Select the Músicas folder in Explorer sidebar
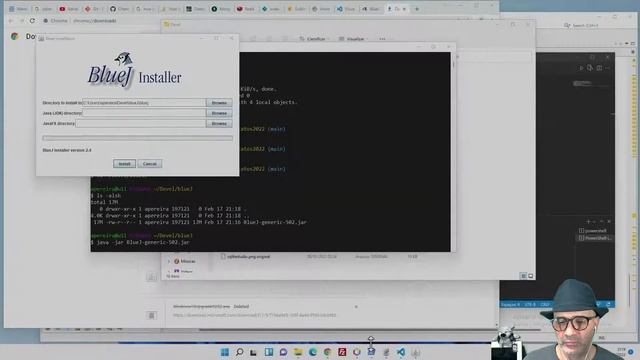Viewport: 640px width, 360px height. pos(185,261)
